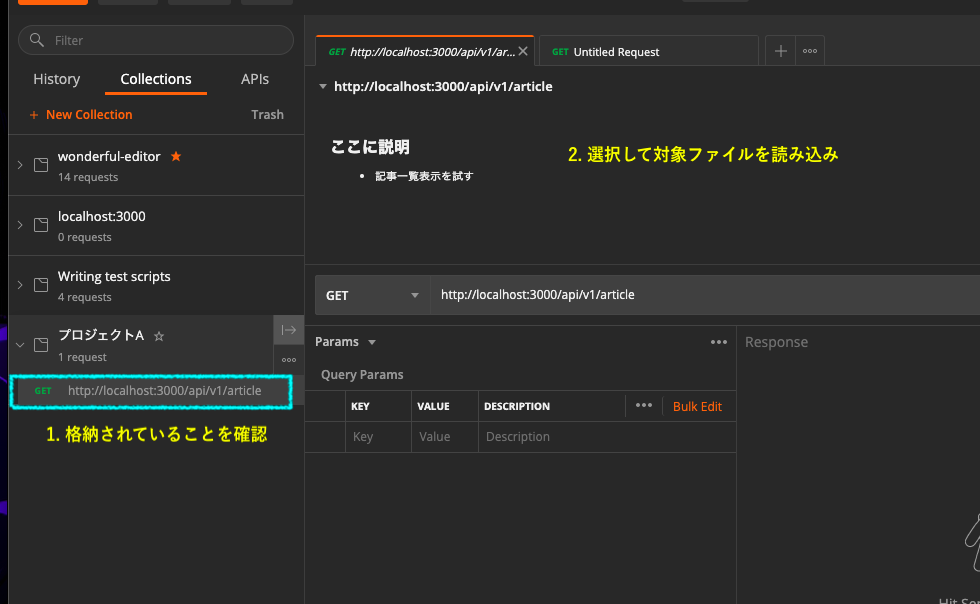
Task: Click the Value input cell
Action: [x=444, y=437]
